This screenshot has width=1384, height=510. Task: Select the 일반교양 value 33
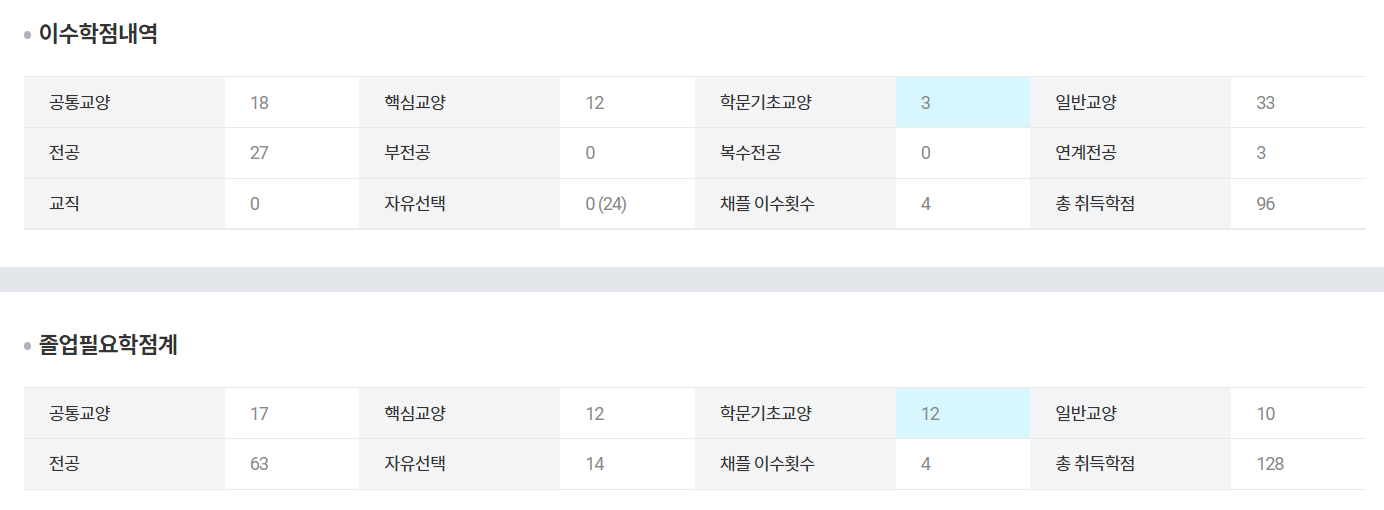[x=1265, y=103]
